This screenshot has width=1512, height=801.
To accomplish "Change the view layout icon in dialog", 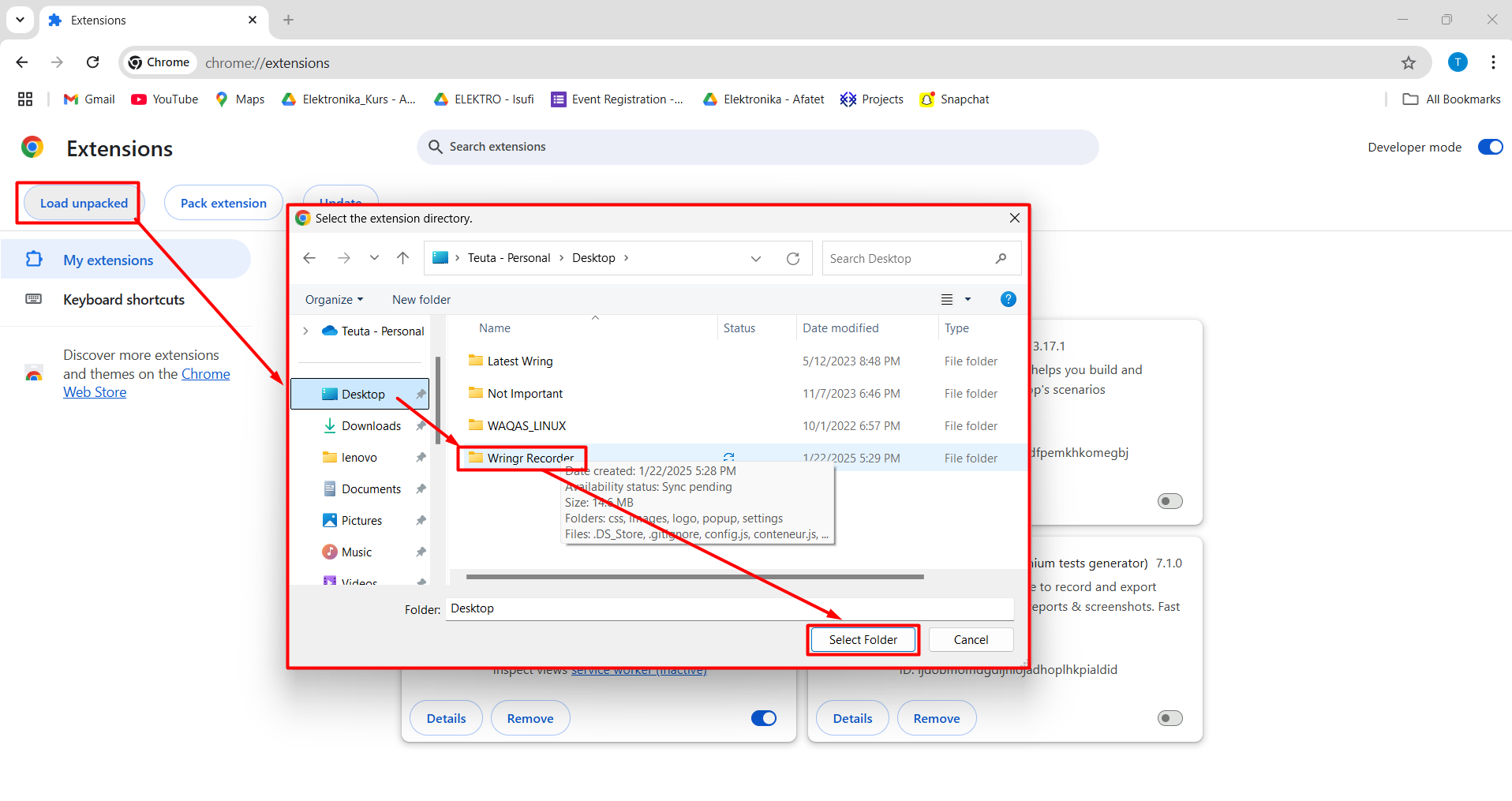I will [x=947, y=300].
